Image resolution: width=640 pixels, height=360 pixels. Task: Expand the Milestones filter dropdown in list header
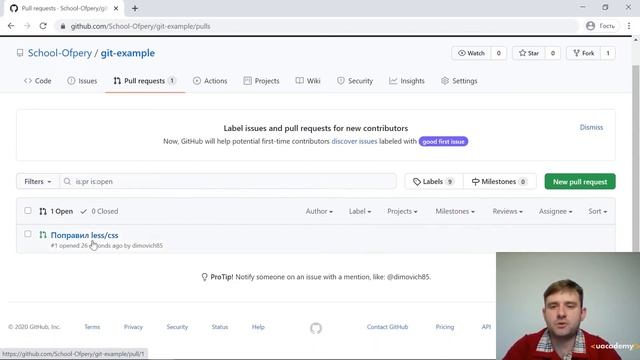[455, 211]
